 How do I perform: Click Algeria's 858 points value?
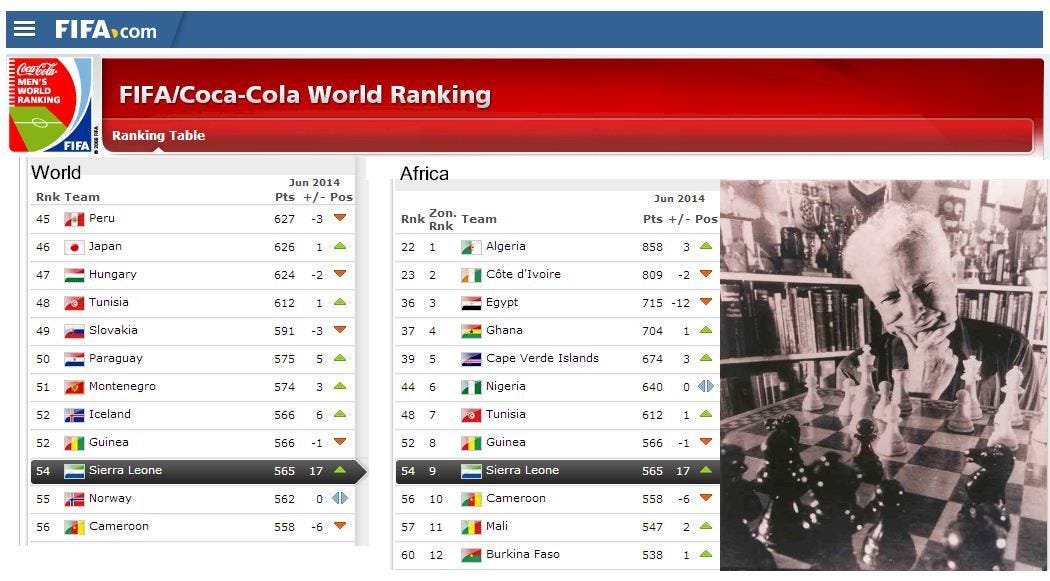[x=652, y=247]
